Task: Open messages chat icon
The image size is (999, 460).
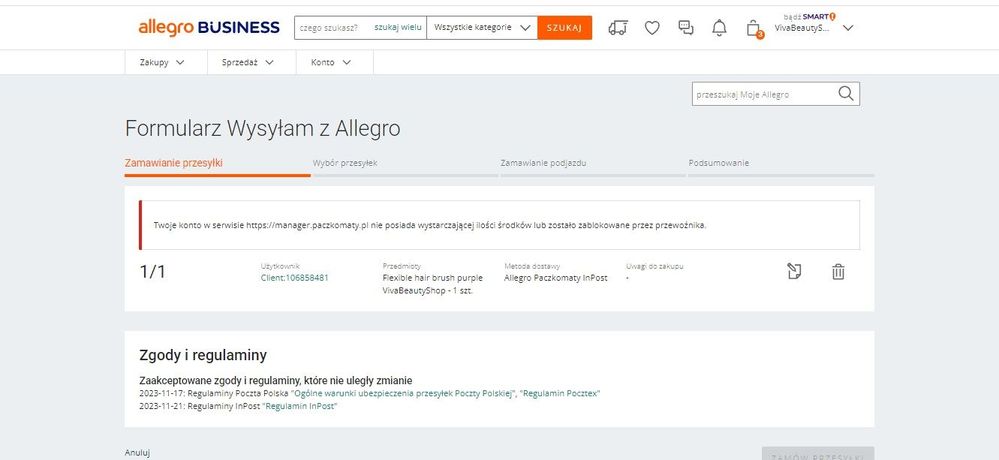Action: coord(686,28)
